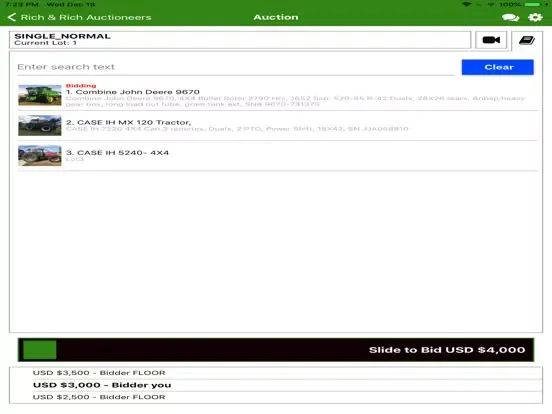Screen dimensions: 552x414
Task: Open the CASE IH 5240 thumbnail
Action: point(40,156)
